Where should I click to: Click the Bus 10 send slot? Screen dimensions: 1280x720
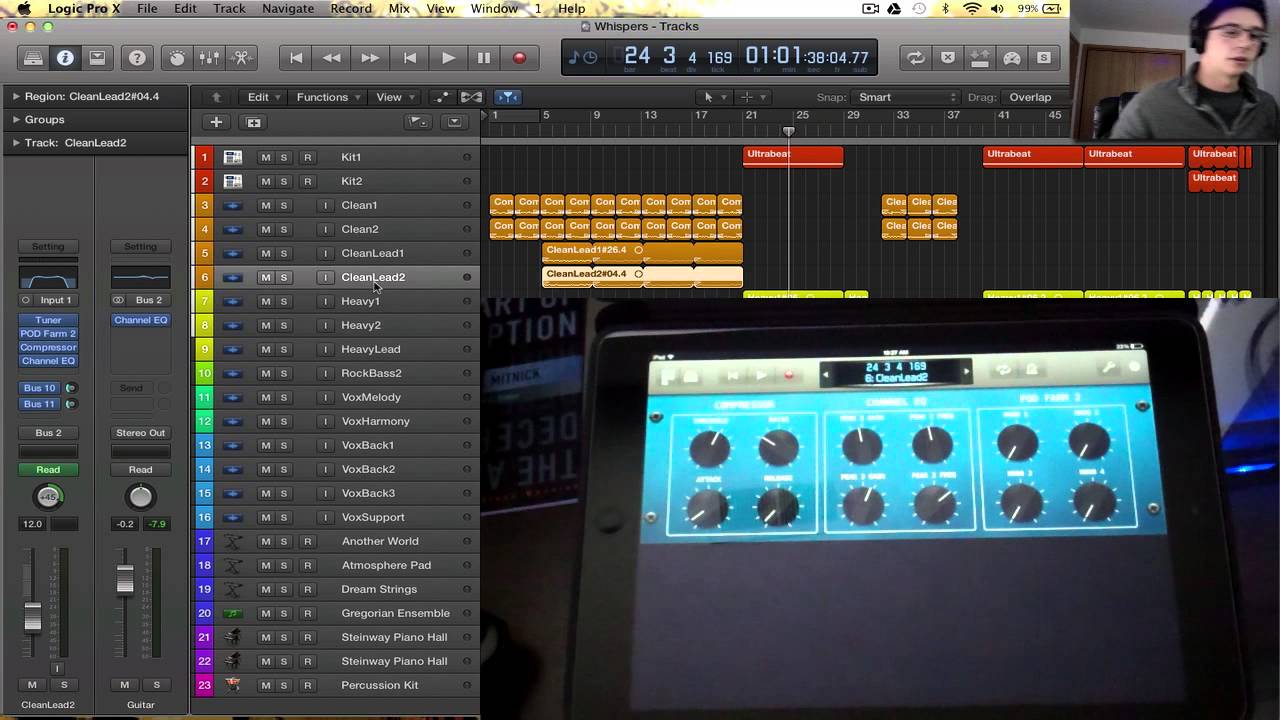pos(40,388)
